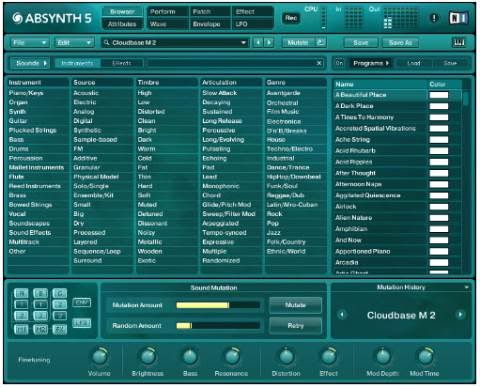The image size is (480, 387).
Task: Click the Mod Time knob
Action: point(425,356)
